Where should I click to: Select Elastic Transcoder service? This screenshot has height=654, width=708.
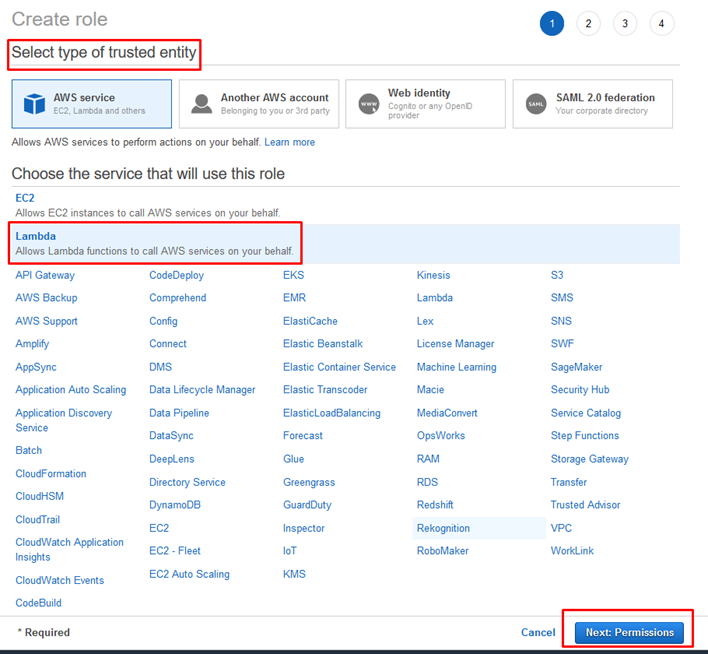pos(325,390)
